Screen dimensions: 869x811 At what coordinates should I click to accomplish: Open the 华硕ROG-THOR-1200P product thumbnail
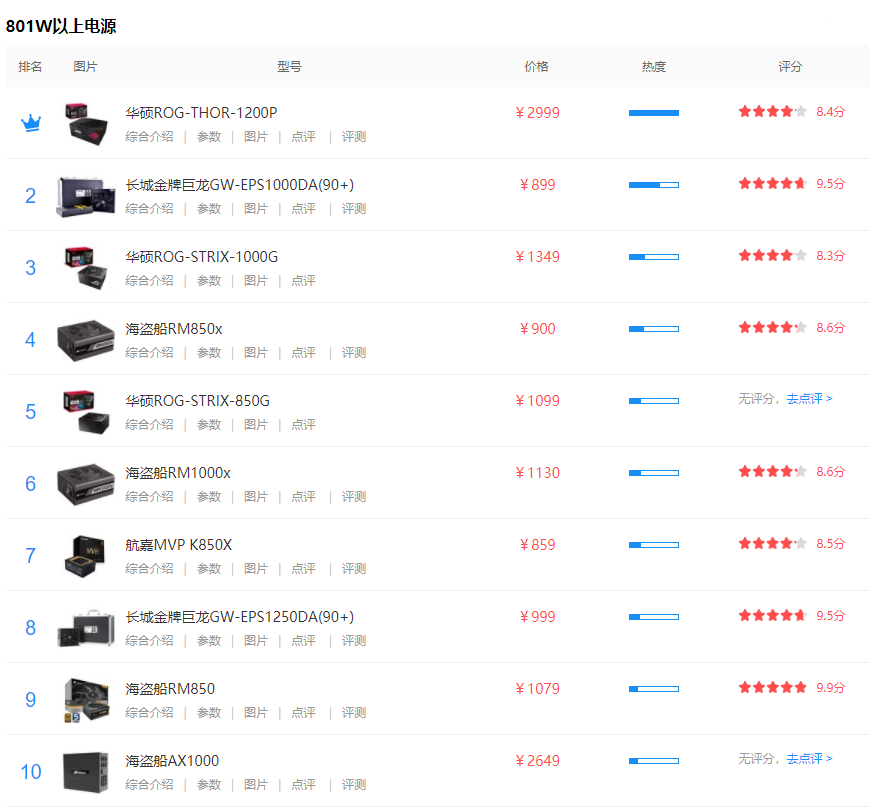tap(86, 124)
